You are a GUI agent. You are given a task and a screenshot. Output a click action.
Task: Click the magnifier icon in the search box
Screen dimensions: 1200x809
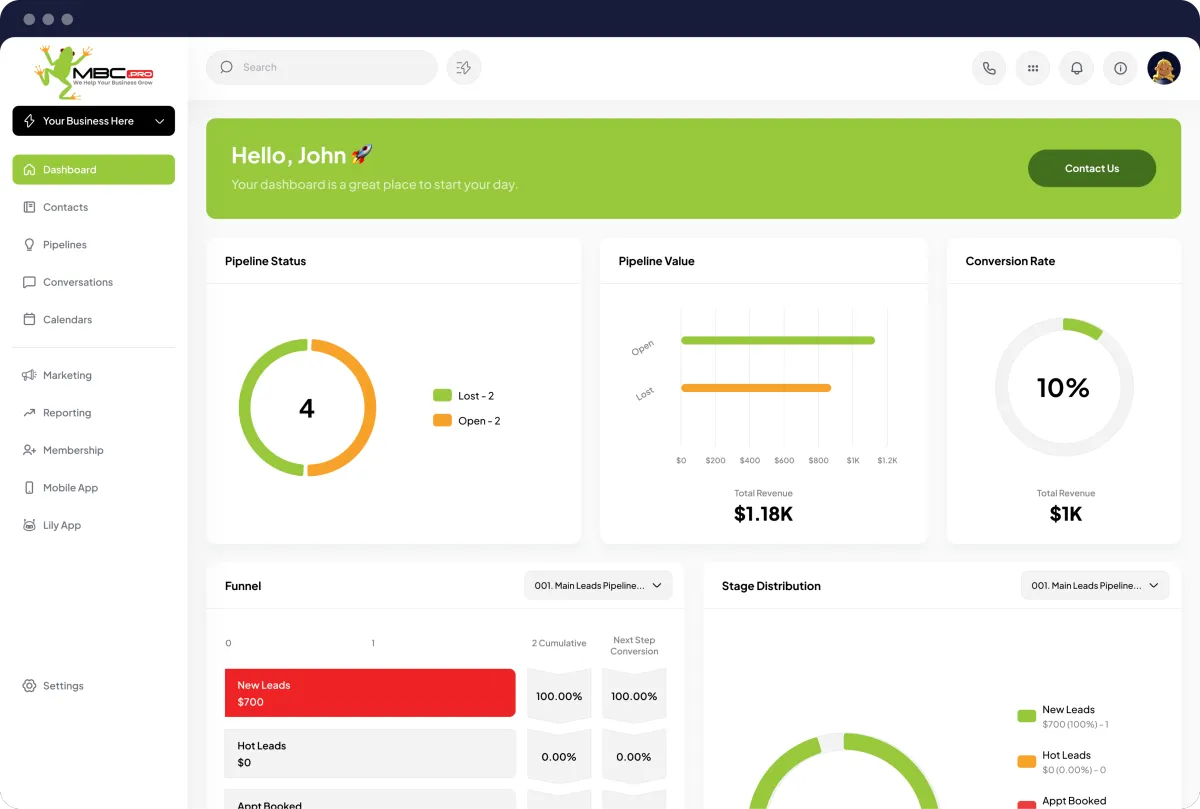[x=226, y=67]
